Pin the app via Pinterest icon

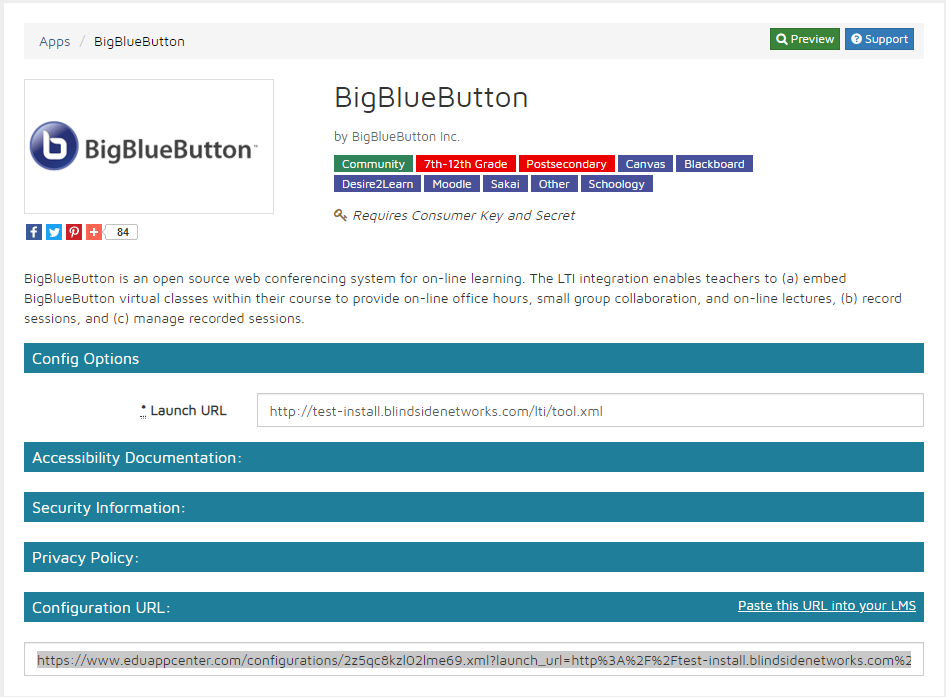(x=74, y=232)
